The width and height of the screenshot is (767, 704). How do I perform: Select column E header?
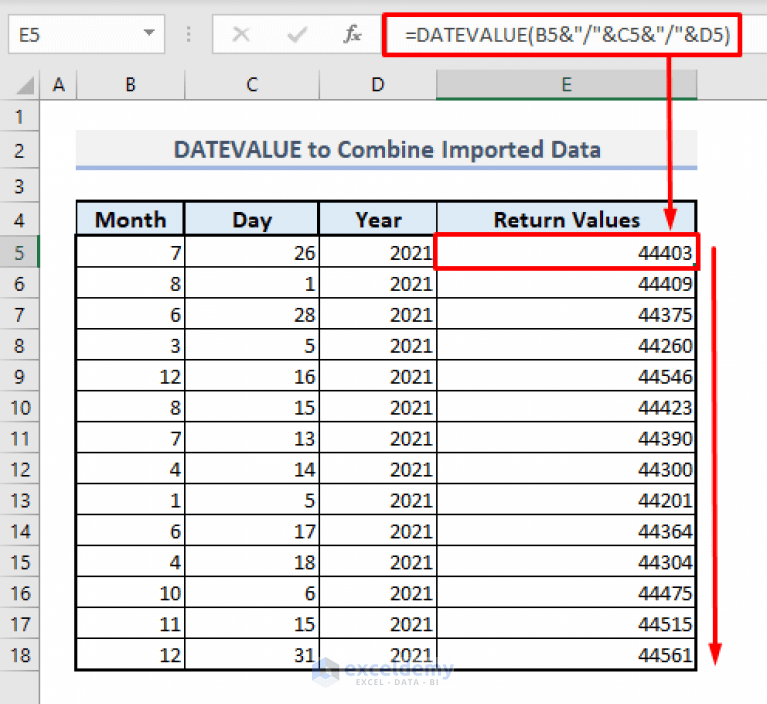pyautogui.click(x=566, y=85)
